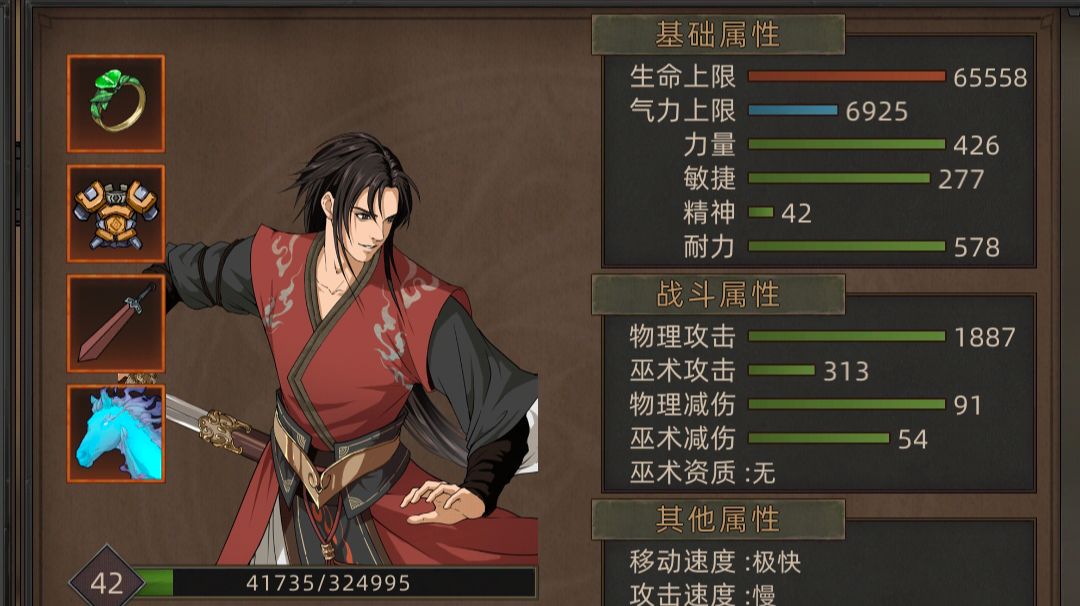Open the golden armor equipment slot
The width and height of the screenshot is (1080, 606).
pos(116,213)
